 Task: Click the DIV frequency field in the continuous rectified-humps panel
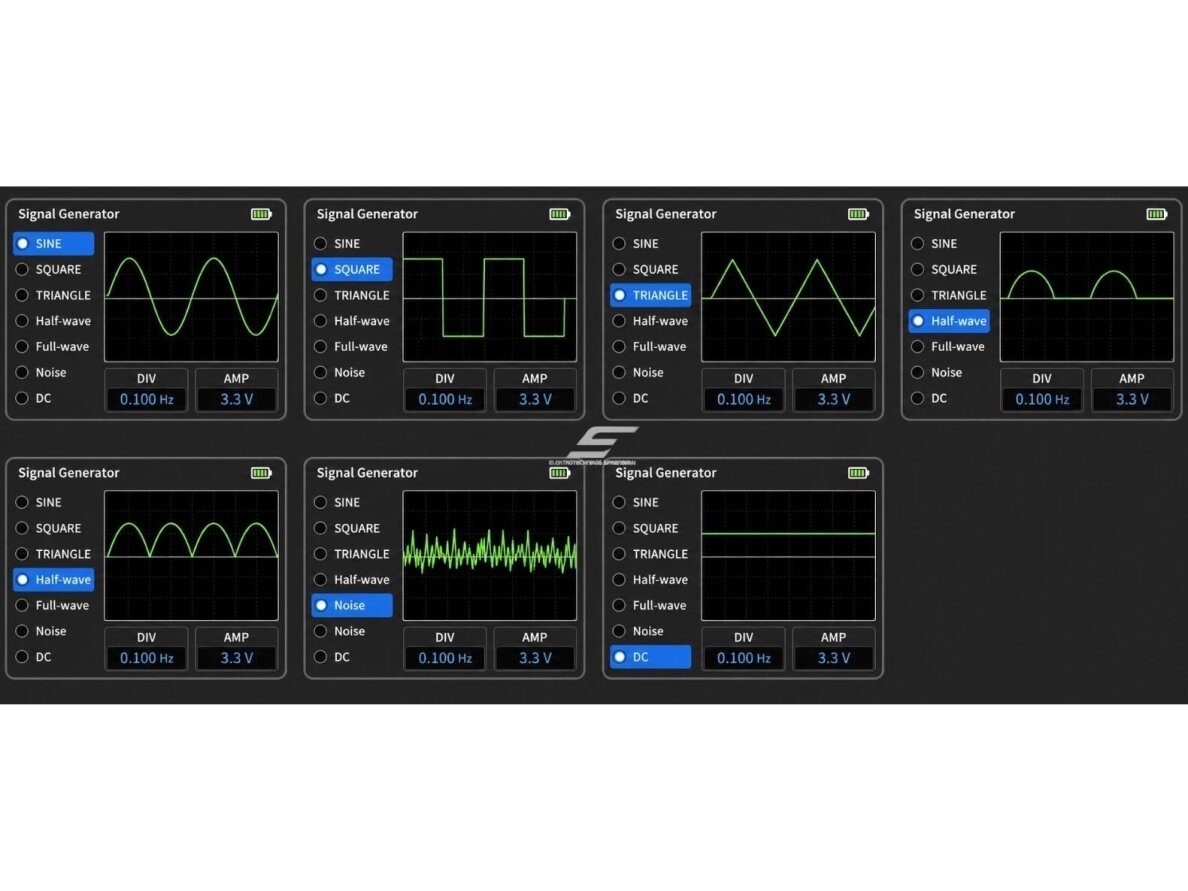tap(146, 658)
